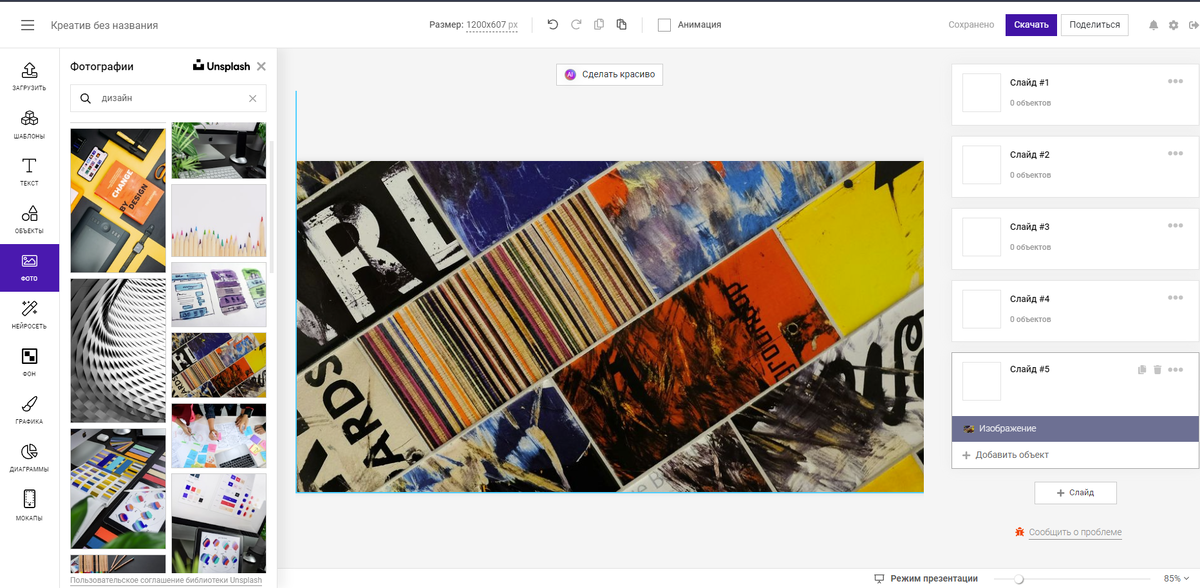Click the report bug icon
The width and height of the screenshot is (1200, 588).
(x=1019, y=533)
